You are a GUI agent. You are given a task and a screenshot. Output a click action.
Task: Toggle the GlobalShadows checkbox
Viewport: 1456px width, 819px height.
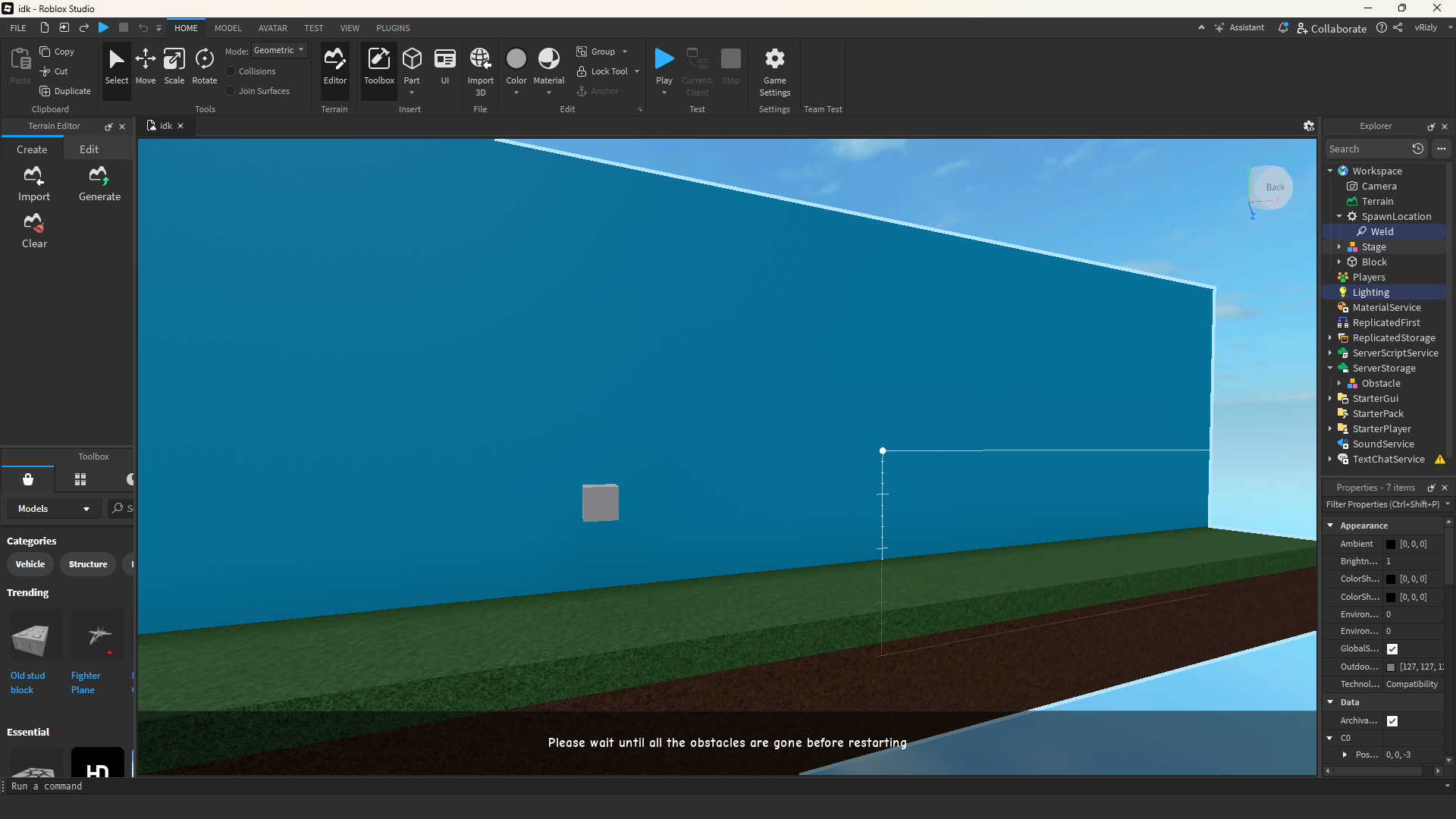[1392, 649]
